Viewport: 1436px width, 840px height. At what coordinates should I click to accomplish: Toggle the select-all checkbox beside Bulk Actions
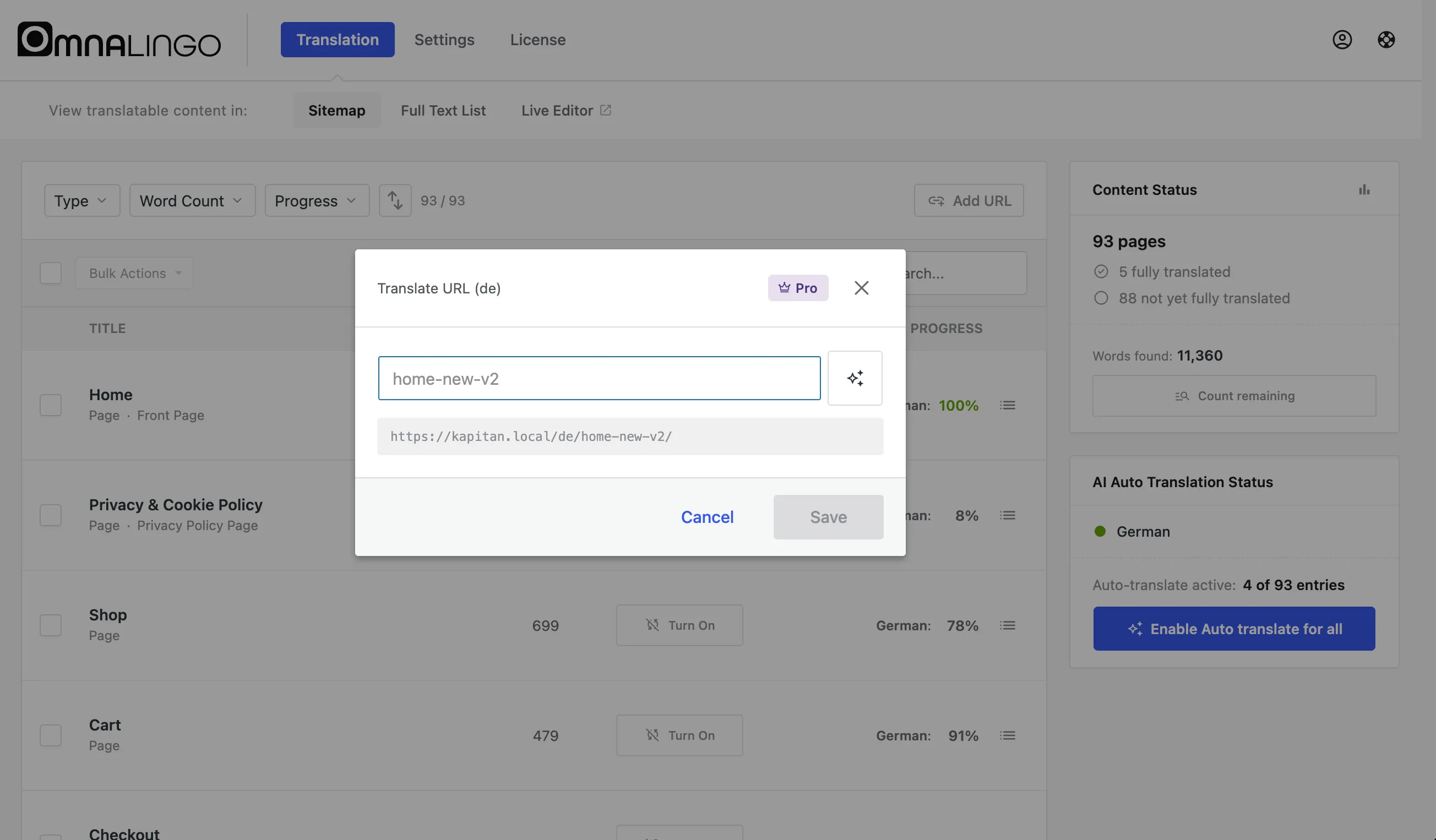coord(51,273)
